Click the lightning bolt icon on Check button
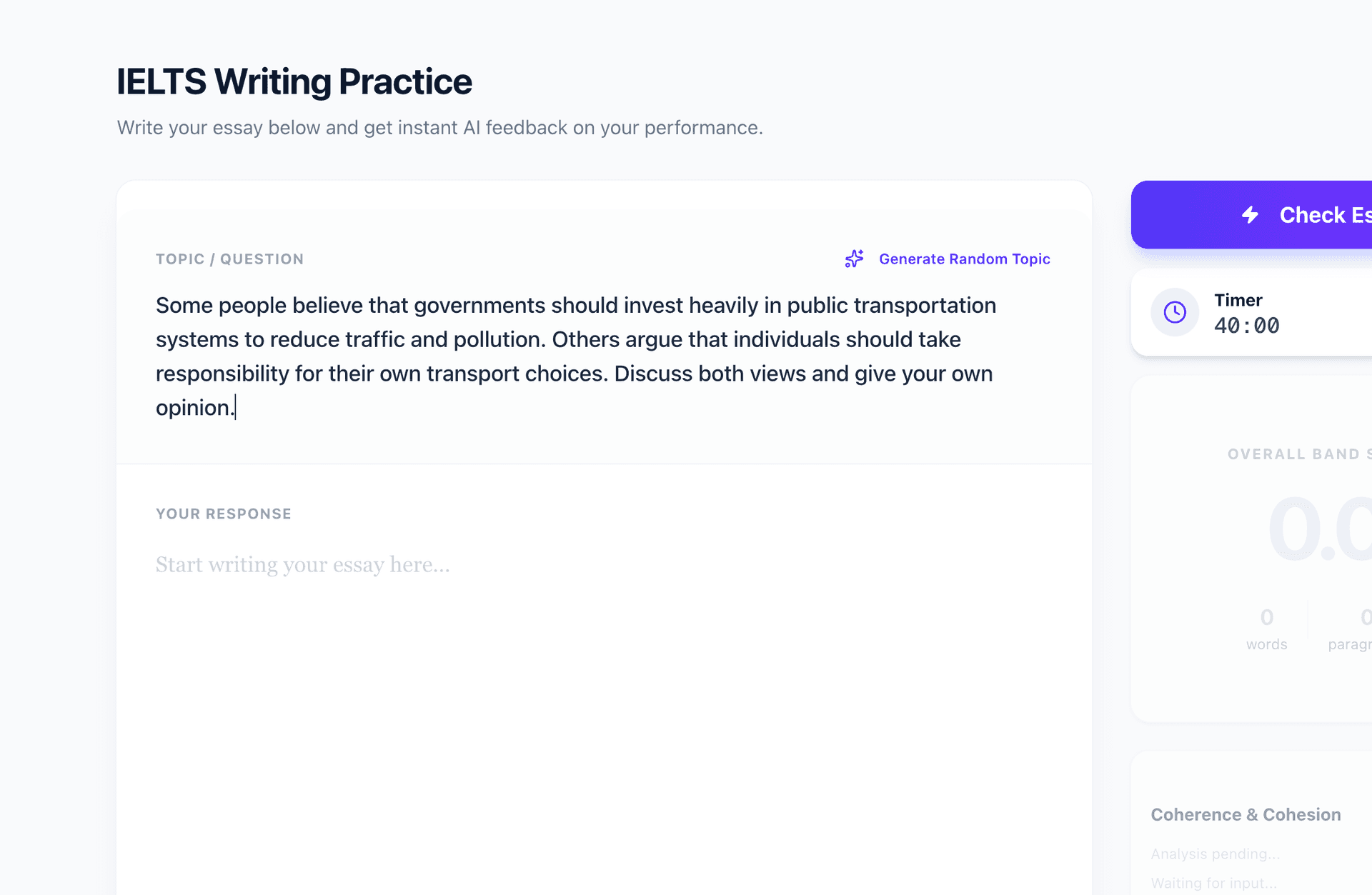This screenshot has height=895, width=1372. click(1250, 214)
